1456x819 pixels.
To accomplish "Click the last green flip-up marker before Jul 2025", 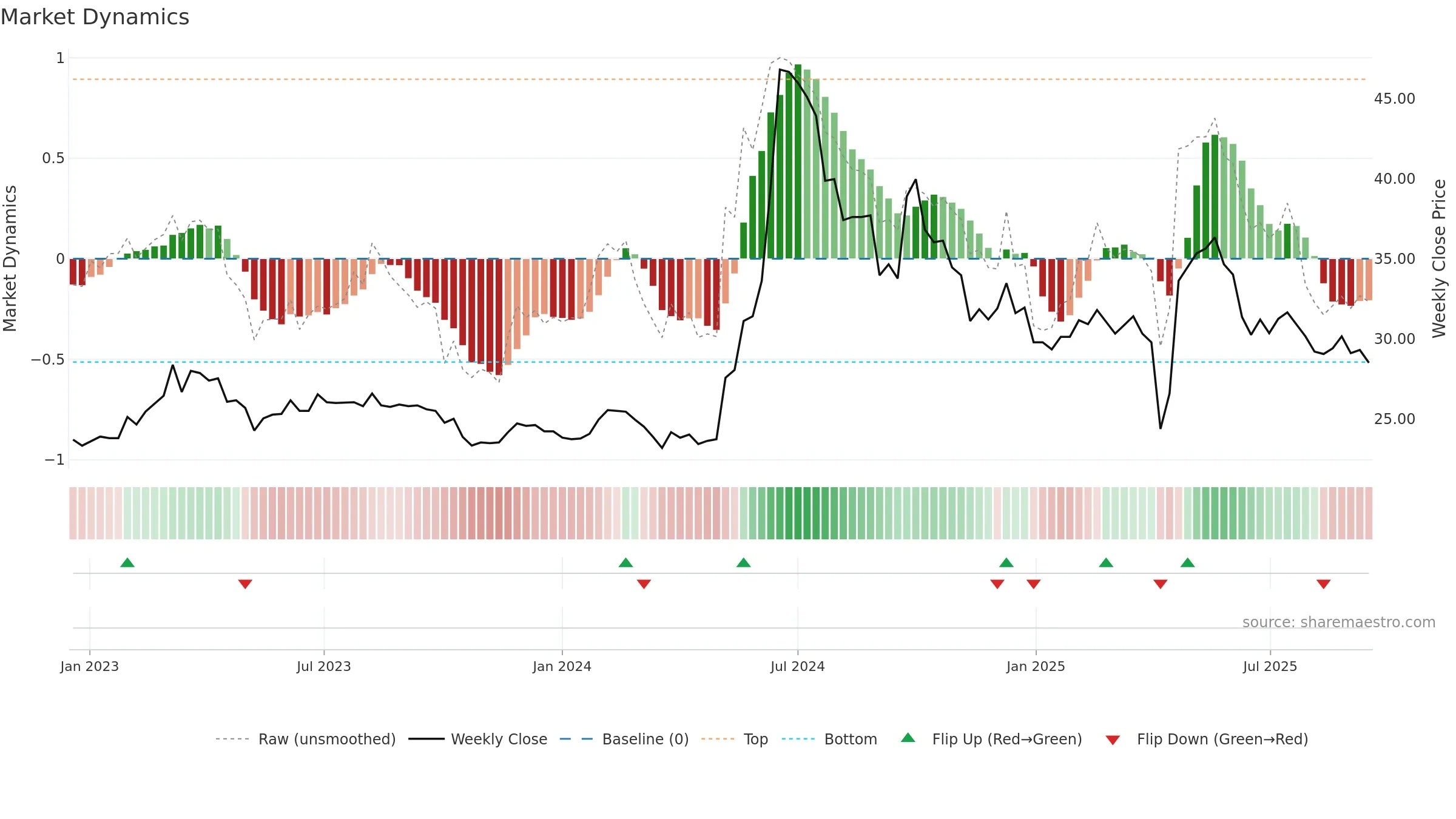I will 1188,562.
